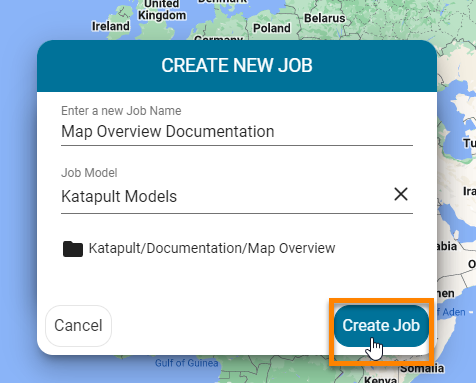This screenshot has width=476, height=383.
Task: Focus the Job Name input field
Action: (237, 132)
